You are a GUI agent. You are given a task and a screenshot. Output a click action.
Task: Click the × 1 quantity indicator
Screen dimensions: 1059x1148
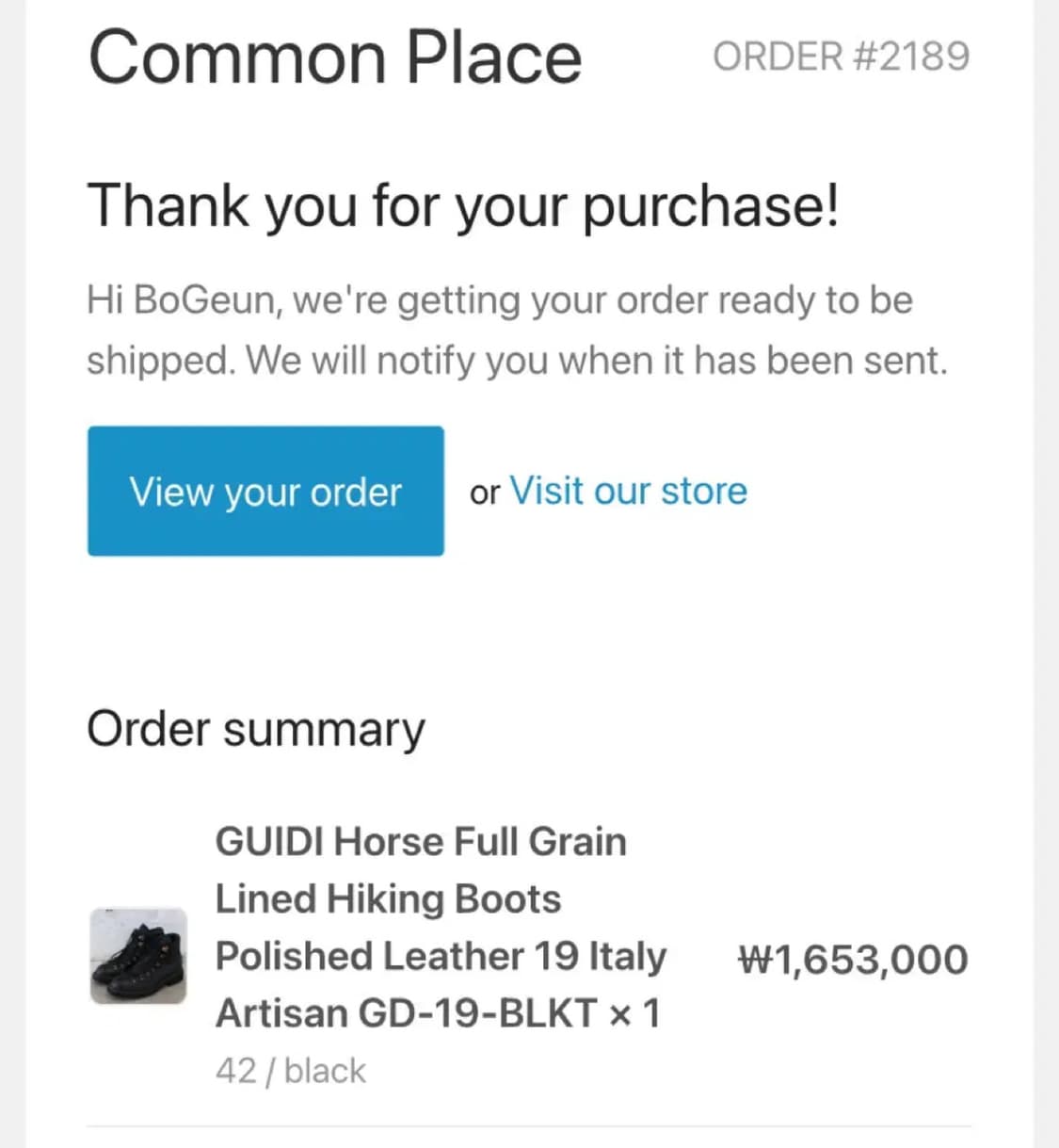(635, 1014)
